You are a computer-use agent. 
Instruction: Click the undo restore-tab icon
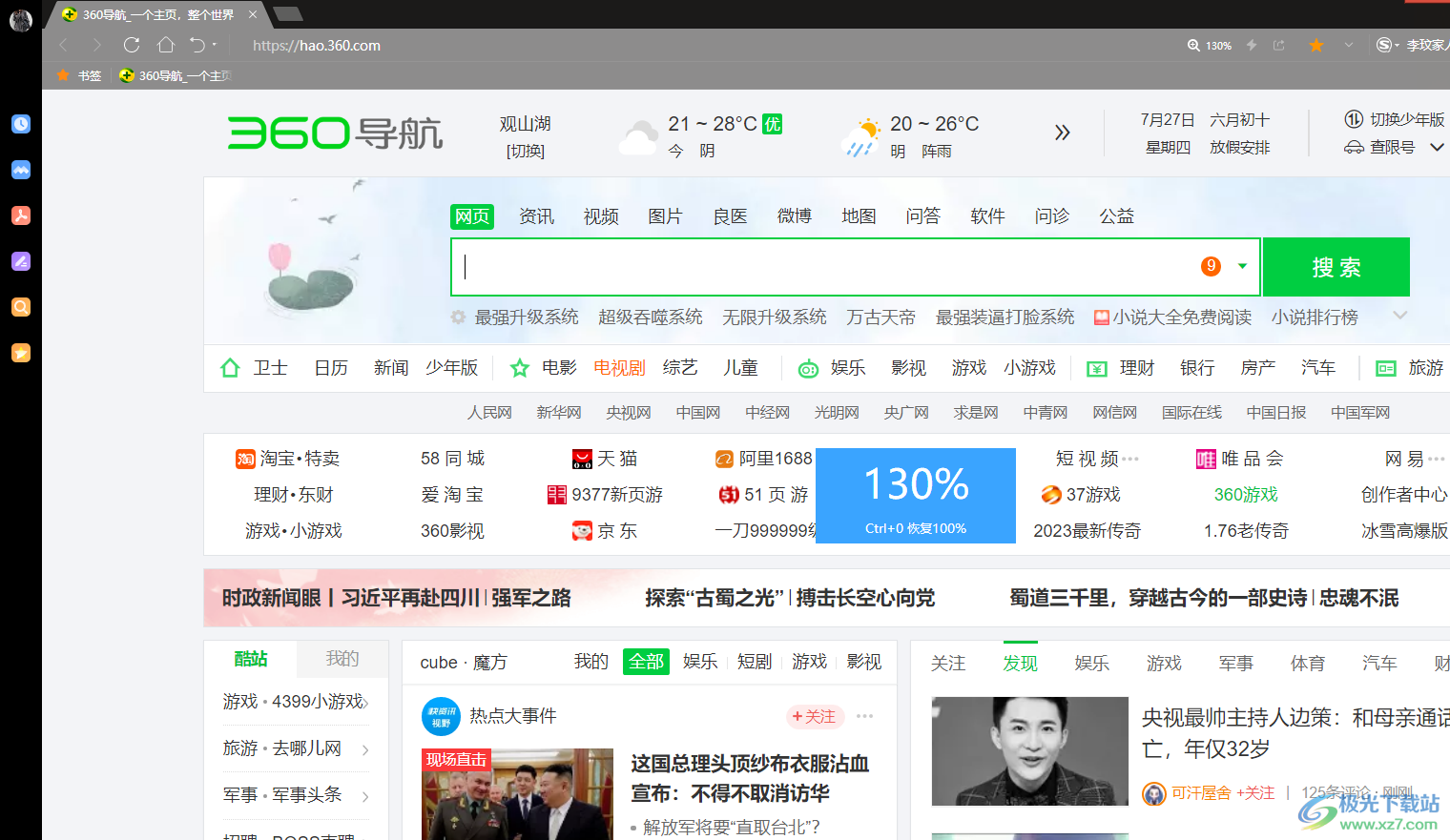pyautogui.click(x=197, y=45)
